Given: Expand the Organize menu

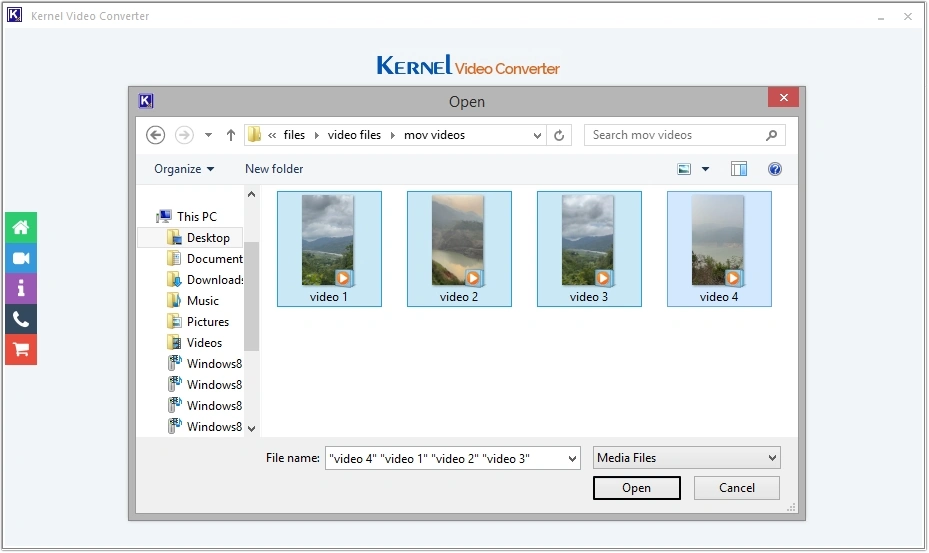Looking at the screenshot, I should [184, 169].
